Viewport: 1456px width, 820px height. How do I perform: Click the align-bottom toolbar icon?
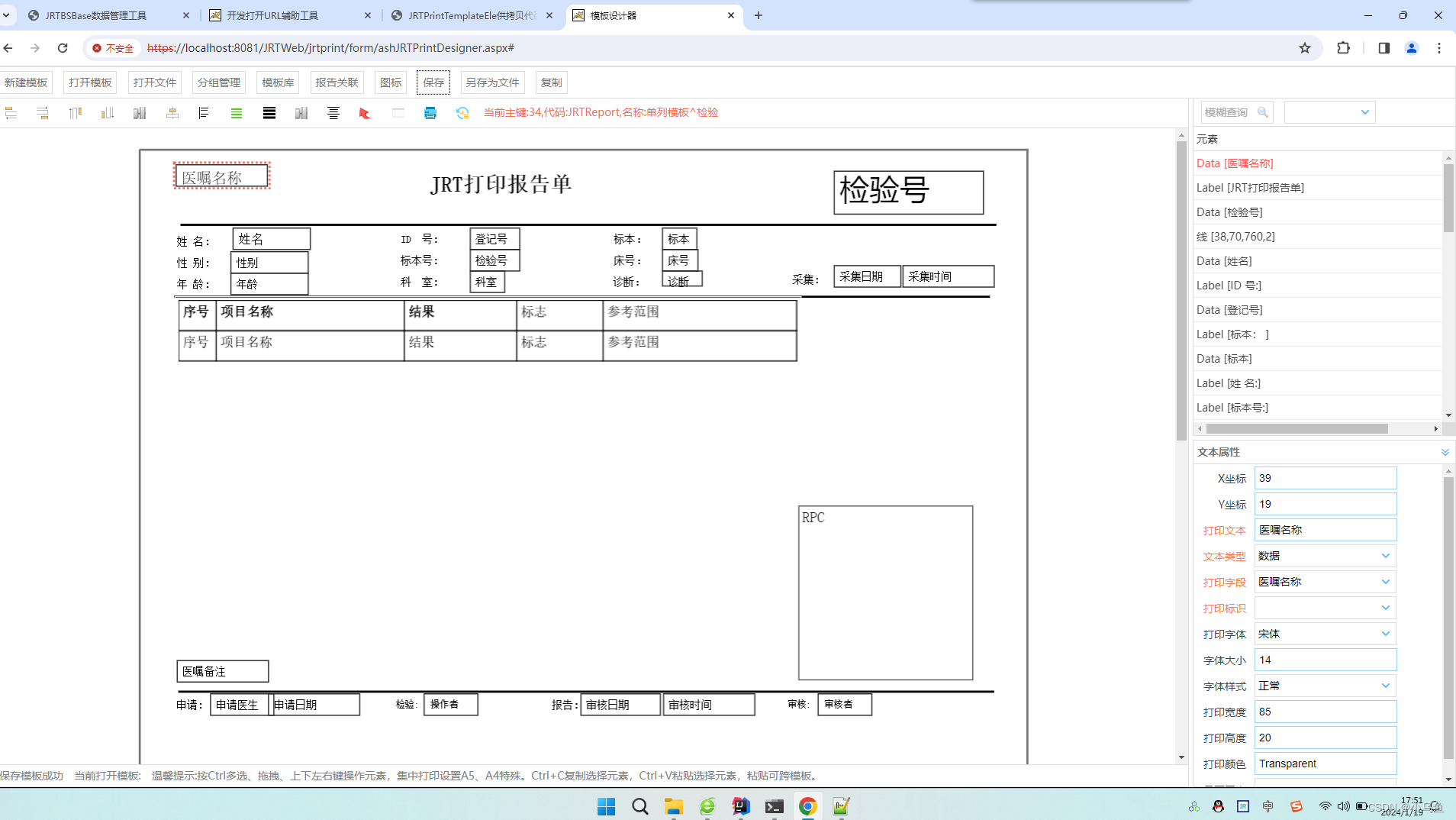[x=108, y=113]
